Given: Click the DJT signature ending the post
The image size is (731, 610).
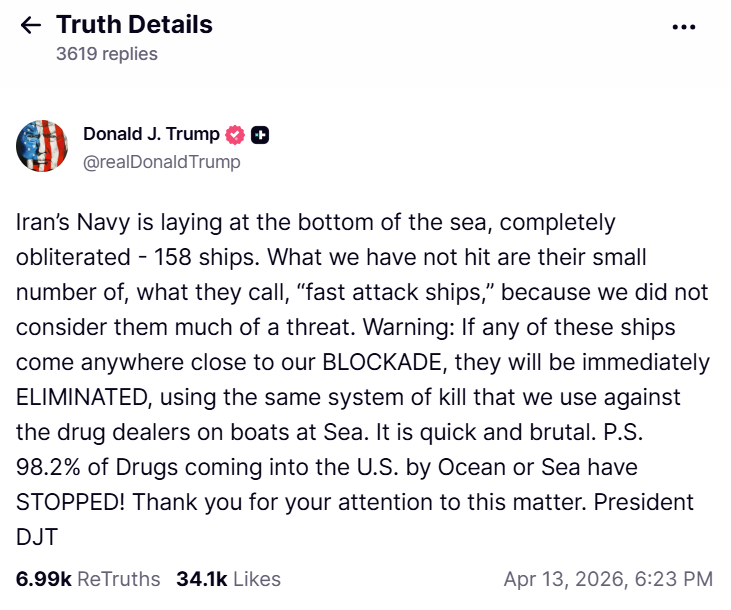Looking at the screenshot, I should coord(37,537).
